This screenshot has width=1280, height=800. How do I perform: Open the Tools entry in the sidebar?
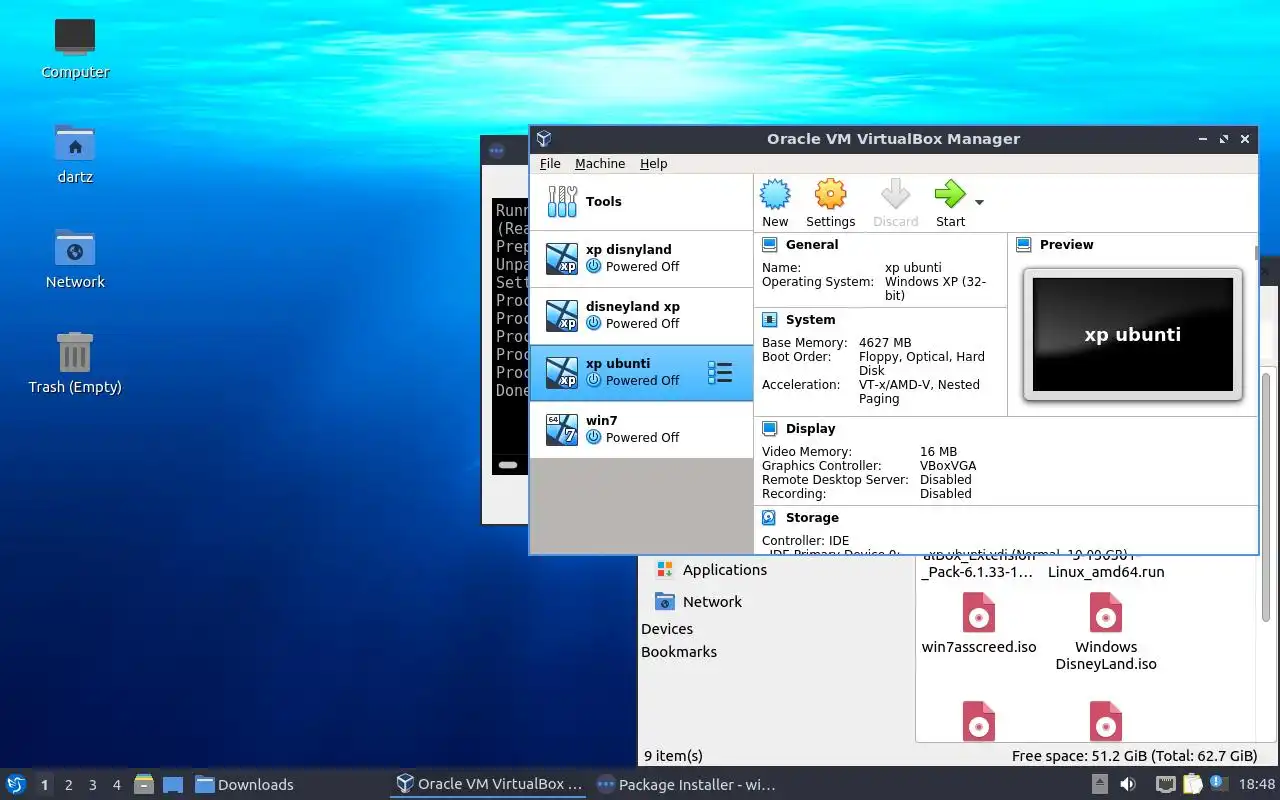point(641,202)
